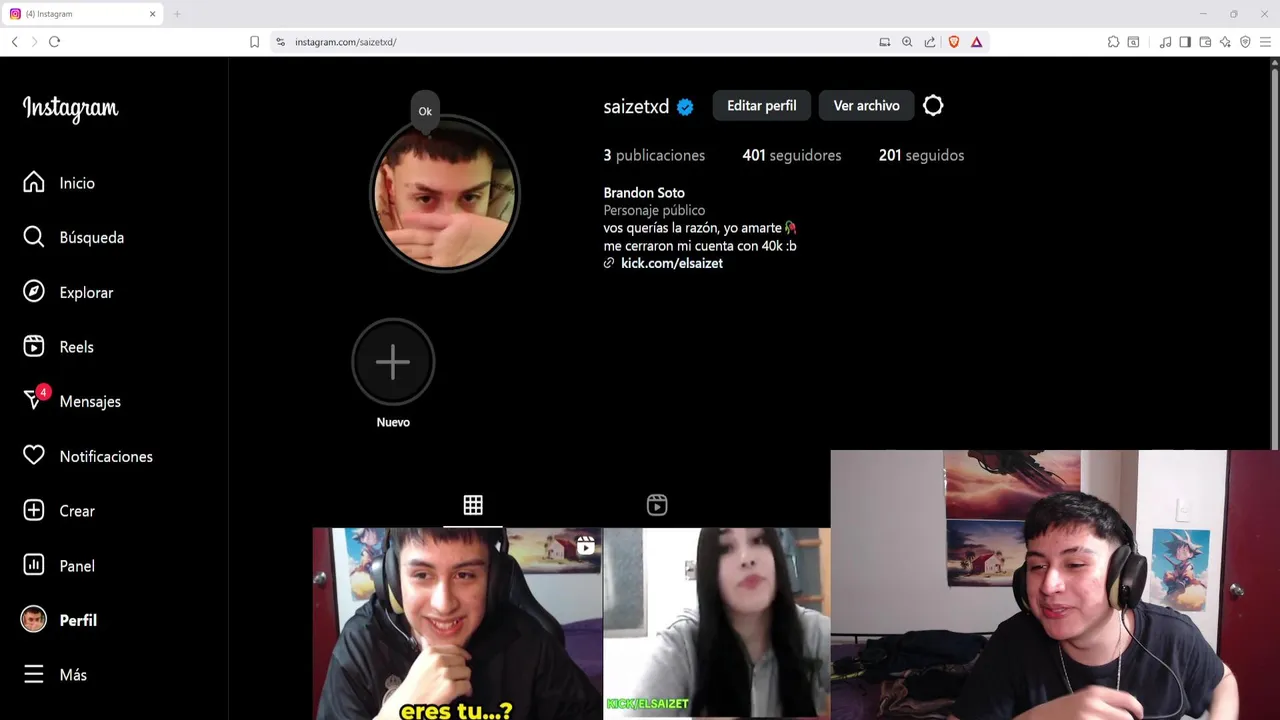Click the '3 publicaciones' count

(654, 155)
